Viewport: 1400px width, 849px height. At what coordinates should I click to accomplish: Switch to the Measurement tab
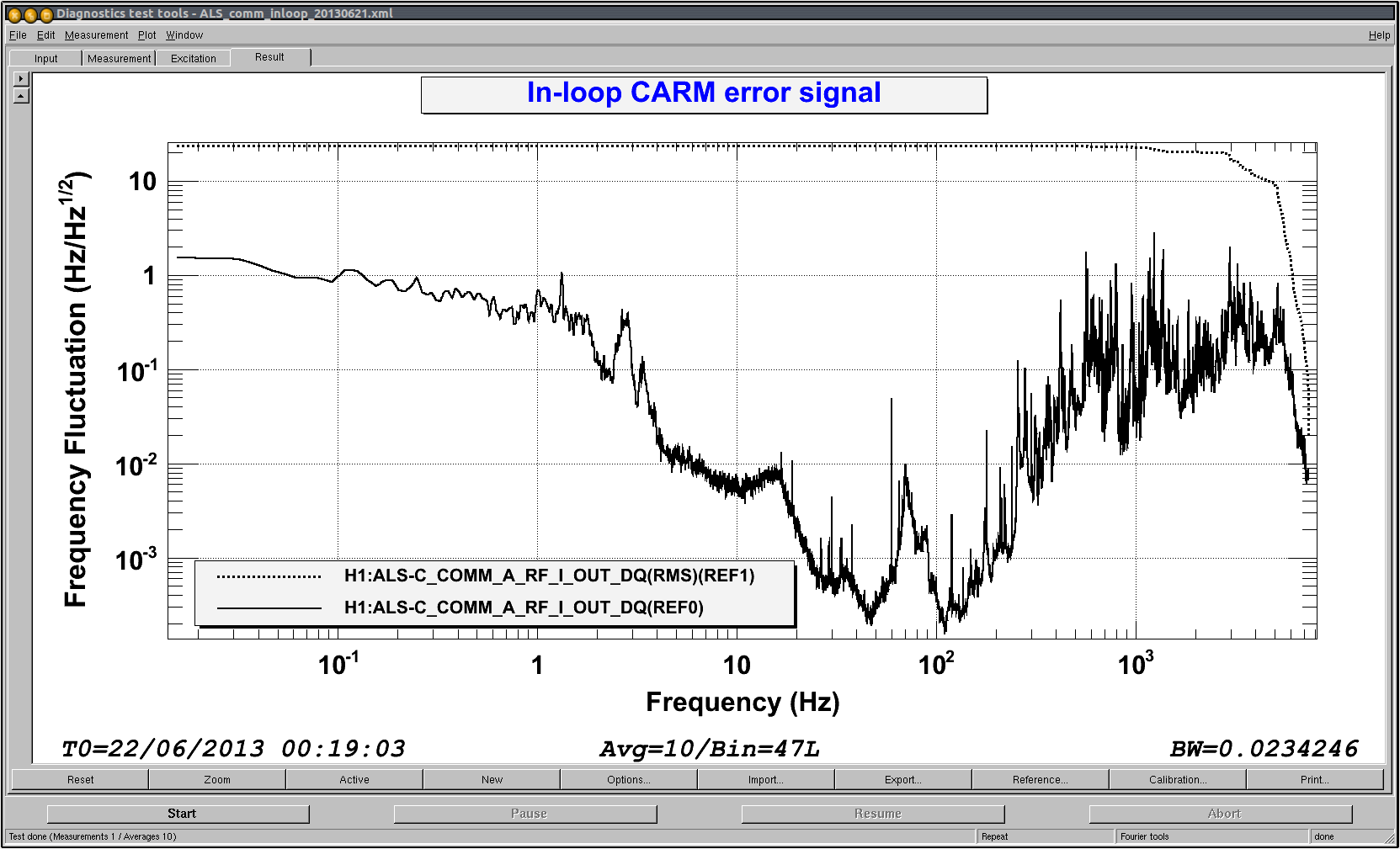[x=119, y=58]
